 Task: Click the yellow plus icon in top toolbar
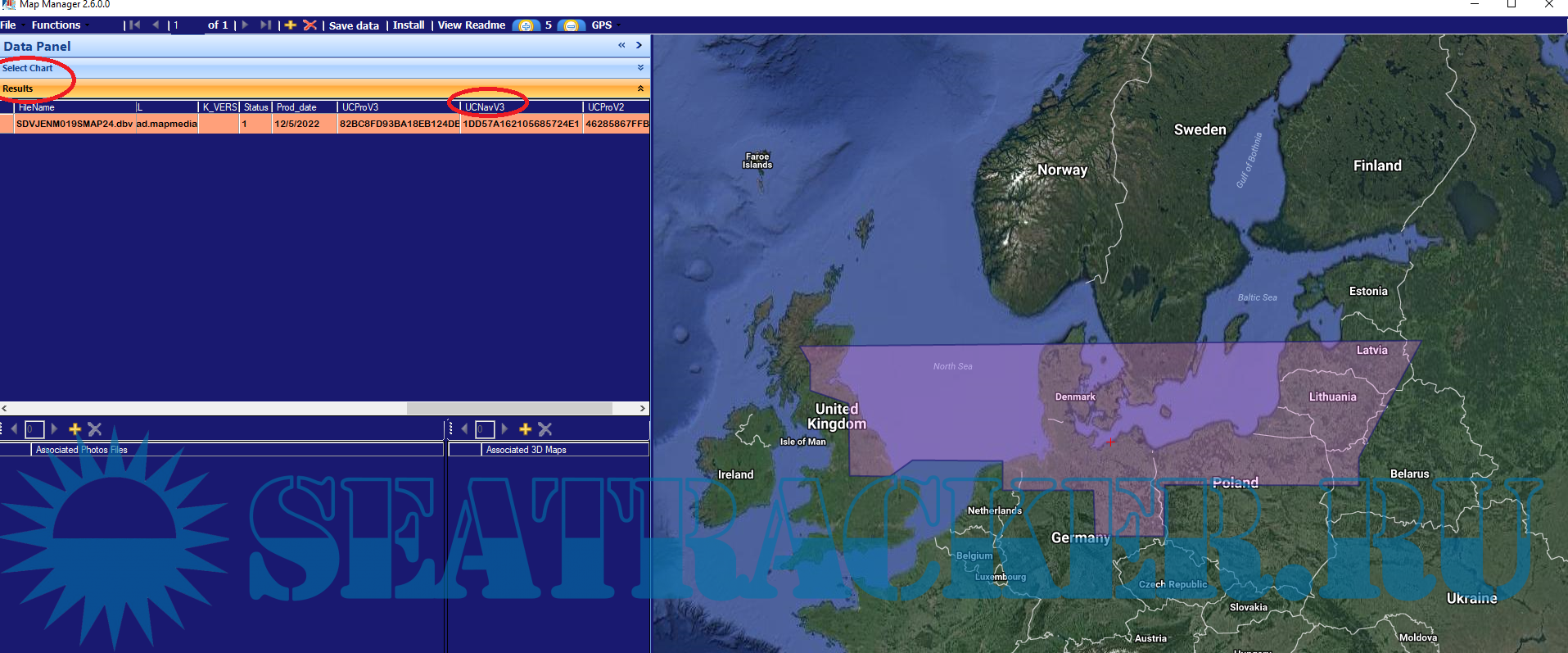point(290,25)
